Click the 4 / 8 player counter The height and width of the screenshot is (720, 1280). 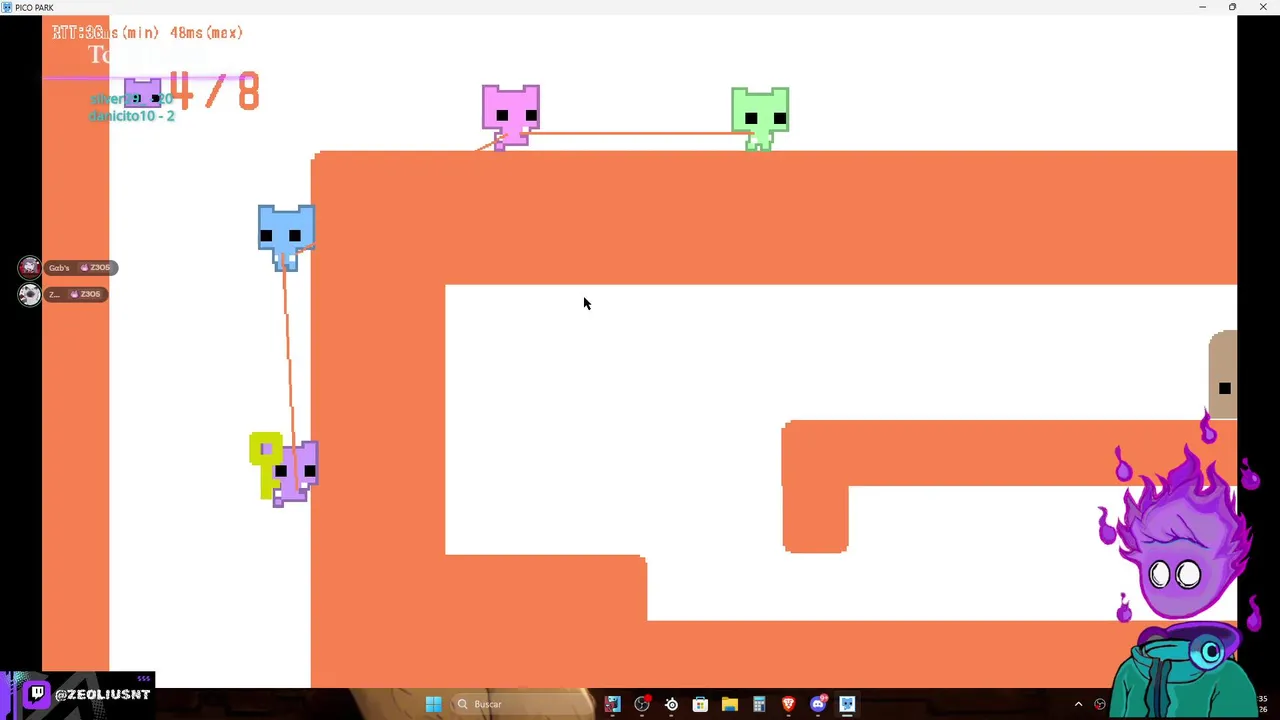click(214, 91)
